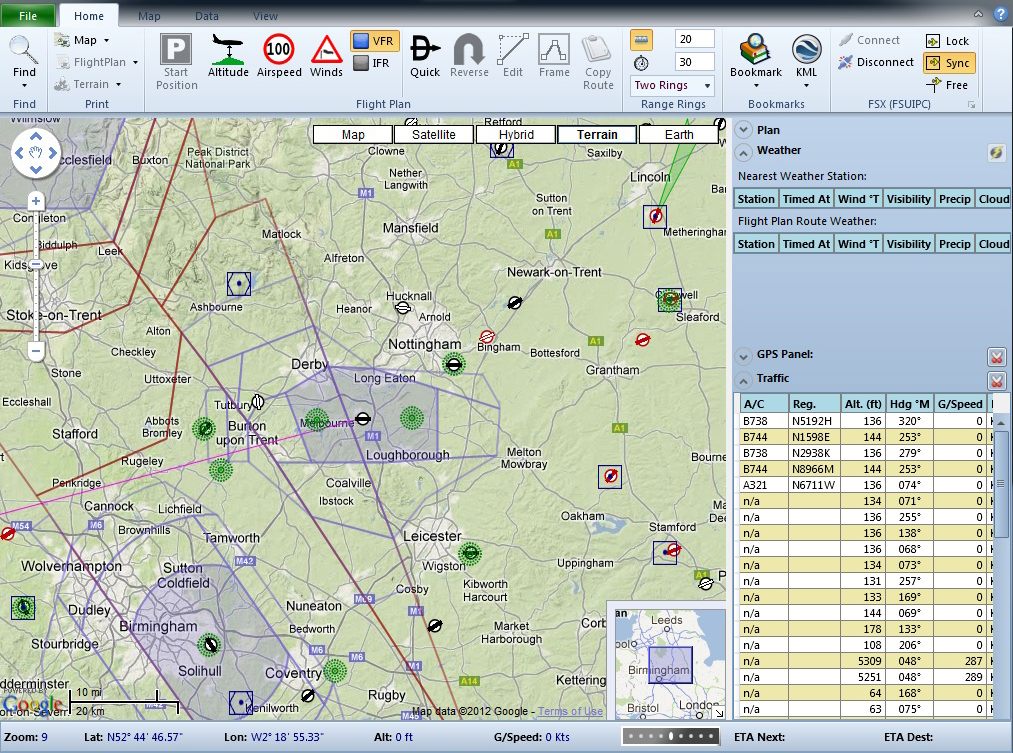Open the Map print dropdown
1013x753 pixels.
pos(82,40)
